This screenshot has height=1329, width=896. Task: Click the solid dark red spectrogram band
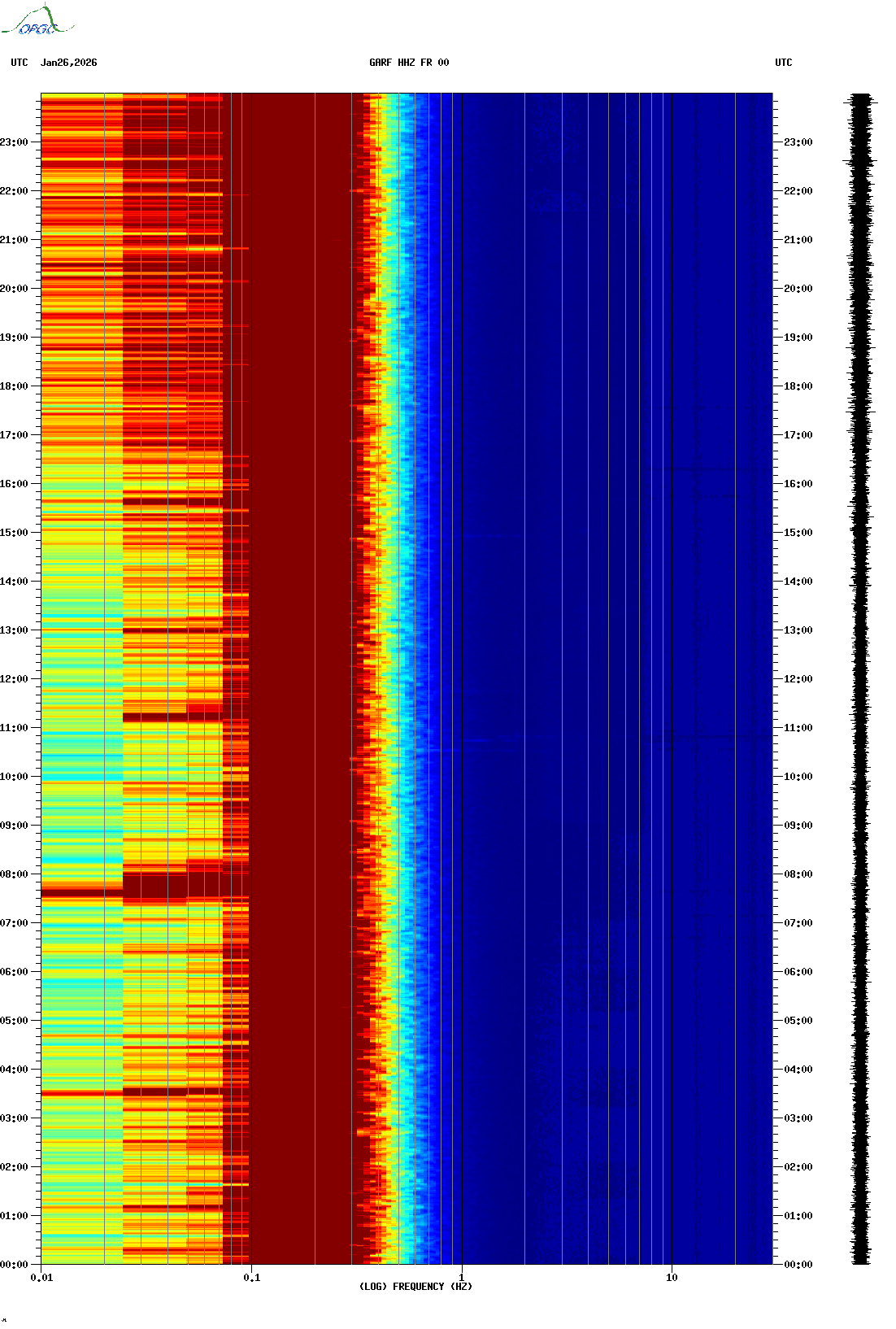pyautogui.click(x=301, y=679)
